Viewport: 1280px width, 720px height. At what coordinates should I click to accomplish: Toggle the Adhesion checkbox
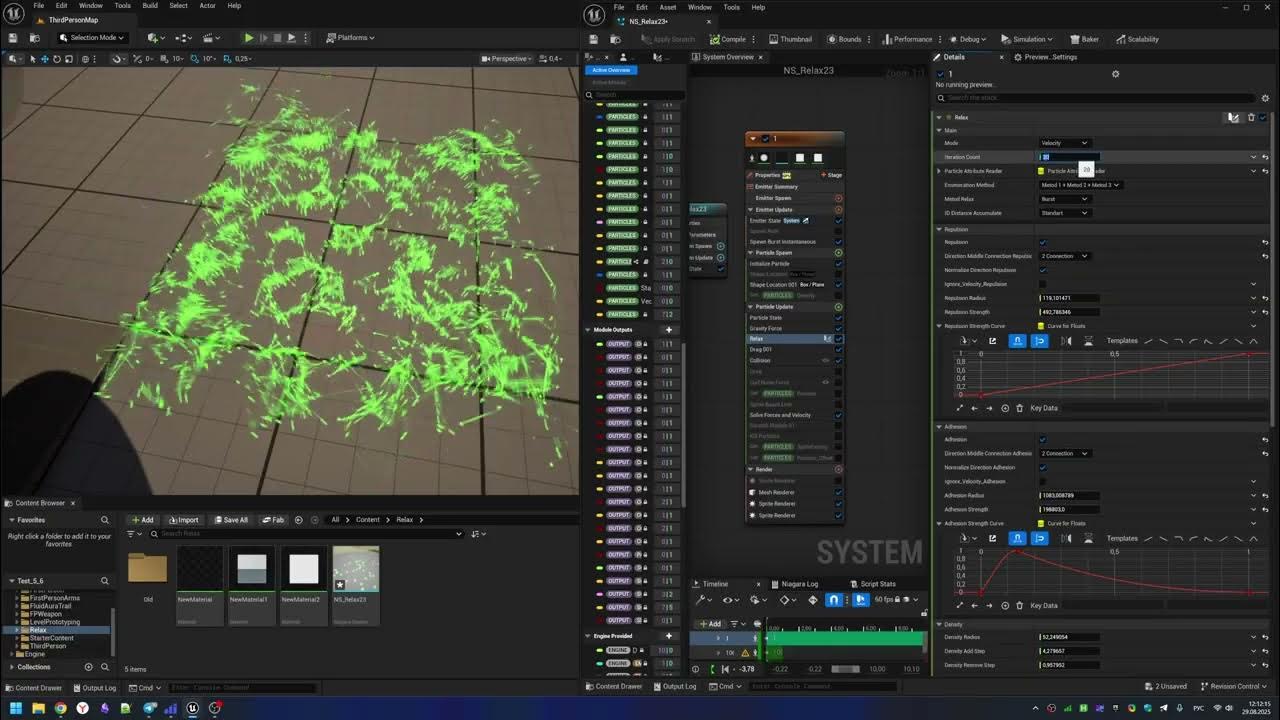click(1042, 439)
